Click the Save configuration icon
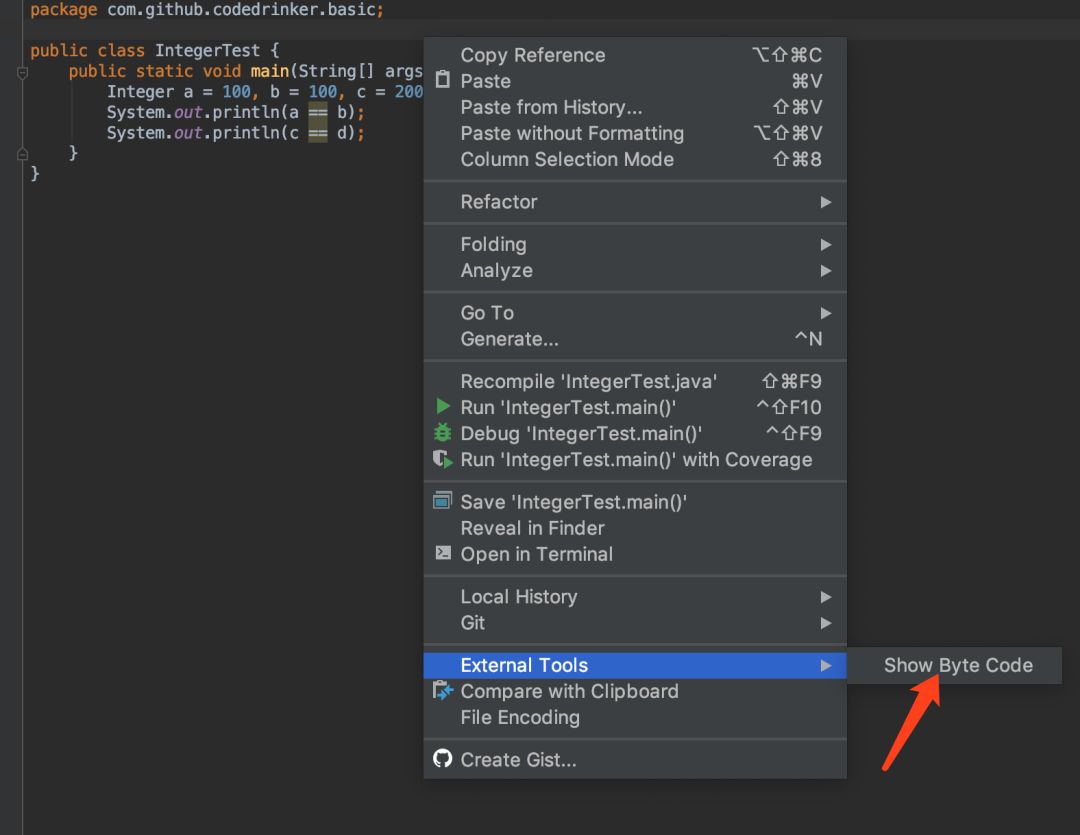This screenshot has height=835, width=1080. (443, 501)
